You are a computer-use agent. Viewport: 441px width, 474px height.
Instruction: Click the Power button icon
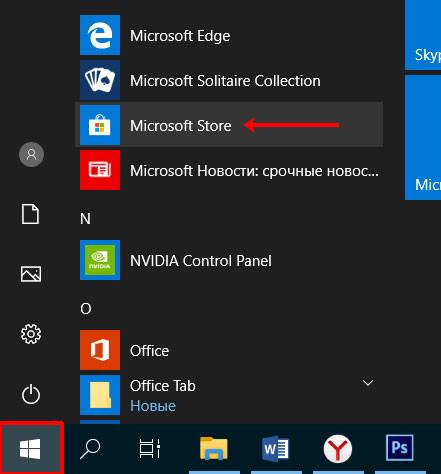coord(31,394)
